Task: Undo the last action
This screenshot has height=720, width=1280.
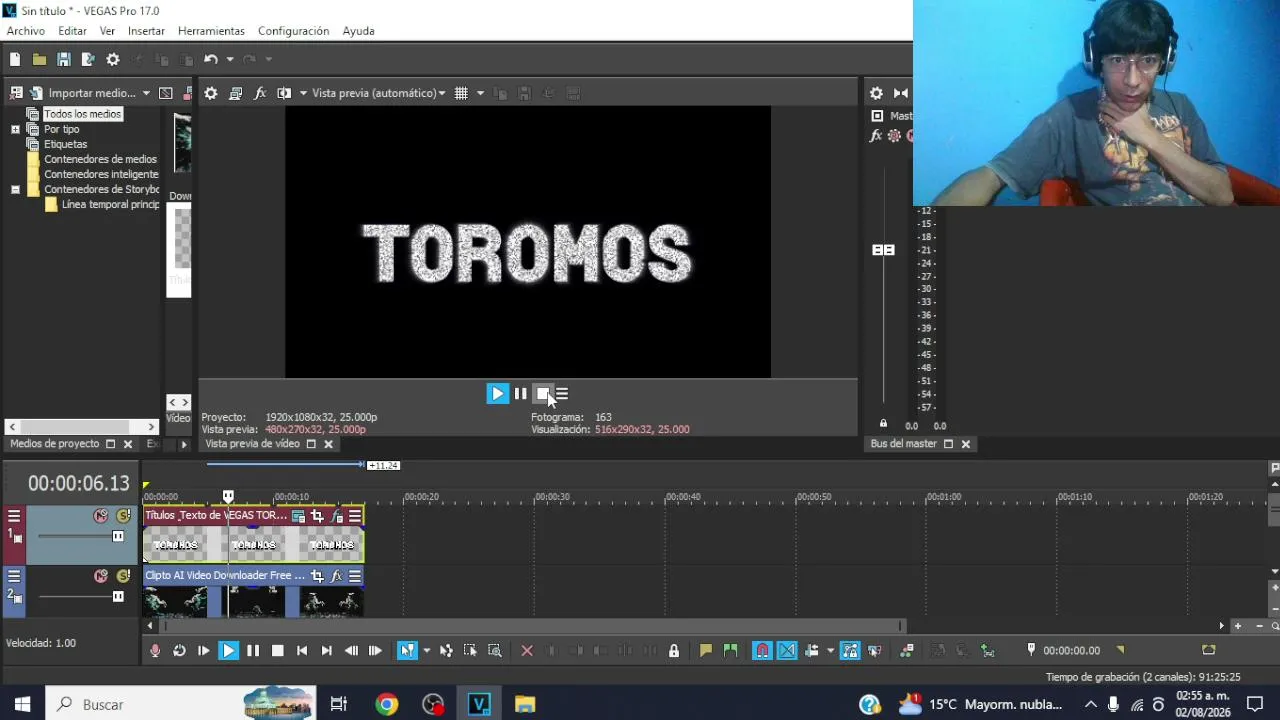Action: click(210, 60)
